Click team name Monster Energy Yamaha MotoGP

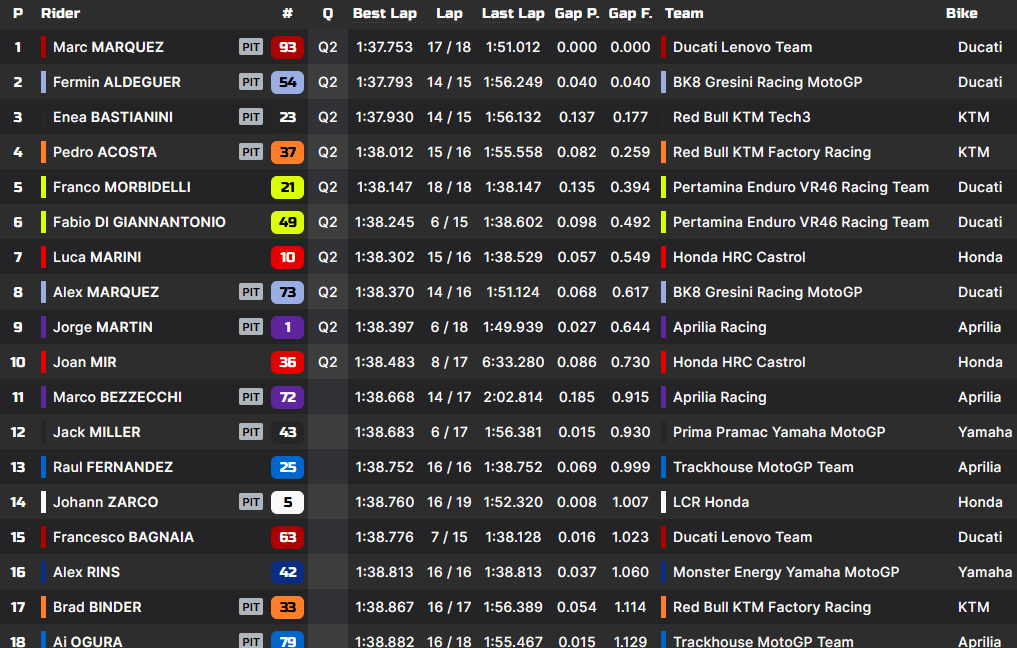pos(786,573)
